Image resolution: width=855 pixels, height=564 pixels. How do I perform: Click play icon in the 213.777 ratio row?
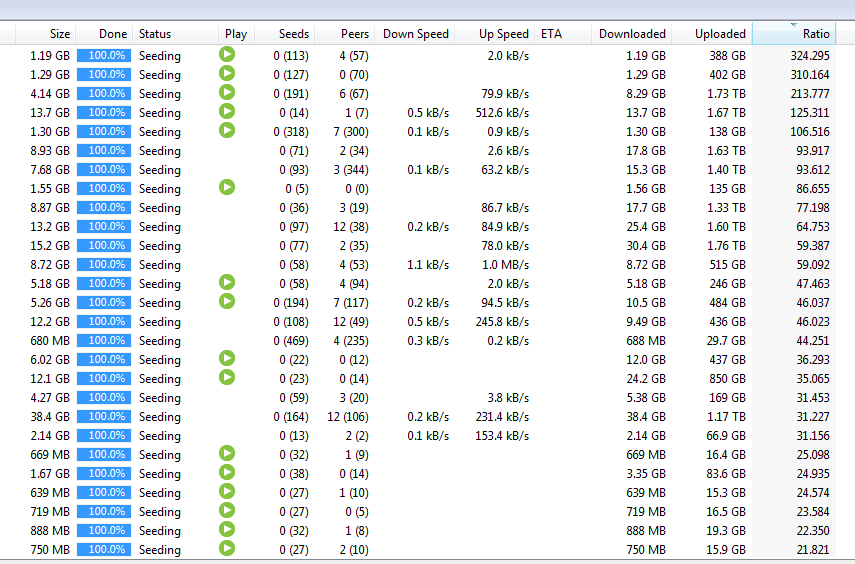click(227, 93)
